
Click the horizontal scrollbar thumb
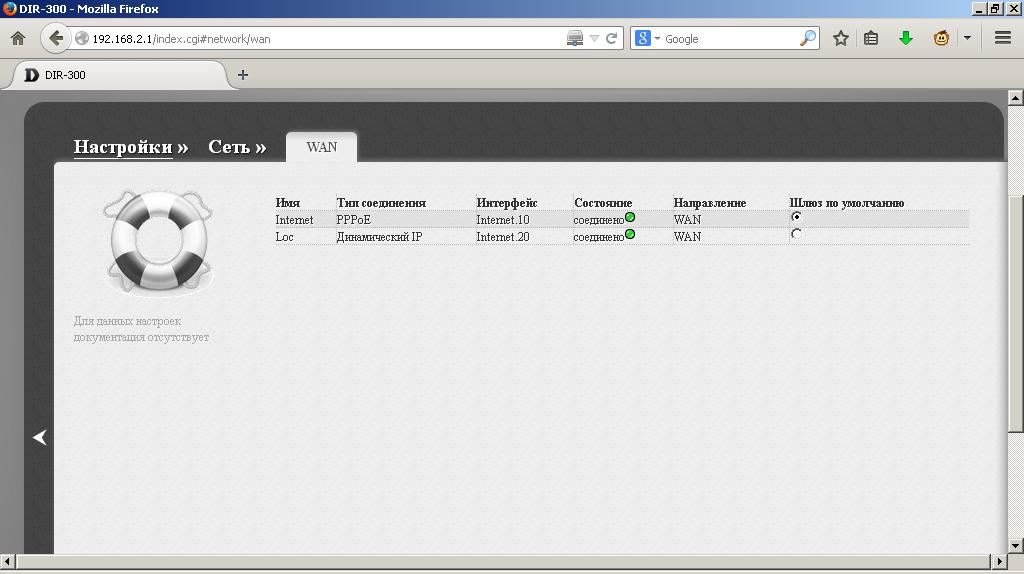pyautogui.click(x=503, y=561)
